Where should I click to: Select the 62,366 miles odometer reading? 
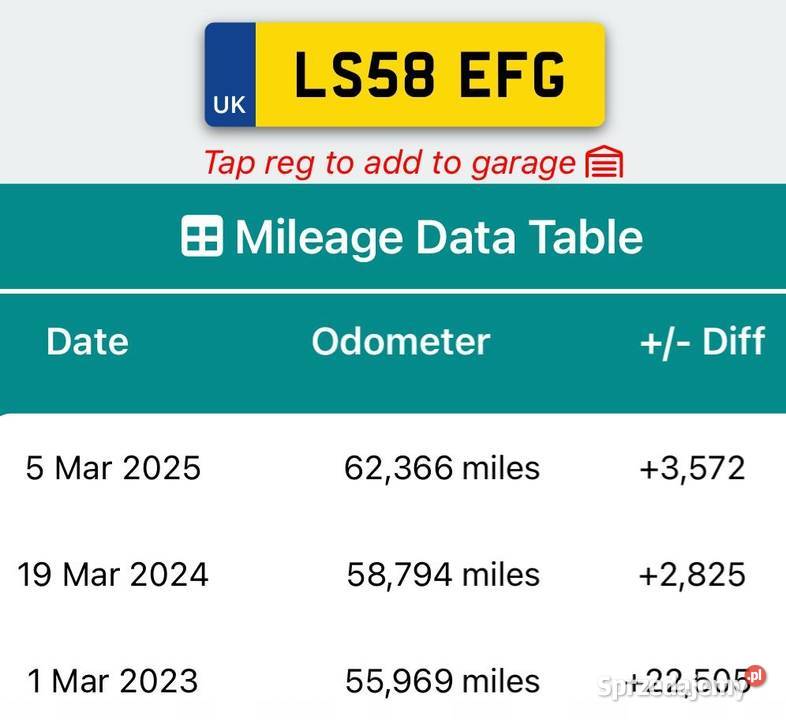coord(441,467)
